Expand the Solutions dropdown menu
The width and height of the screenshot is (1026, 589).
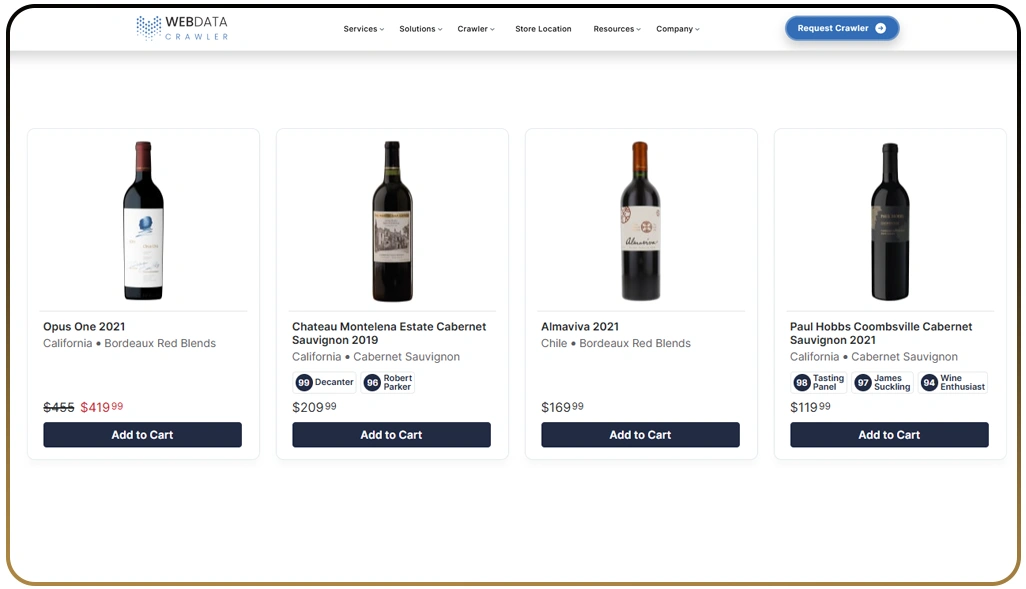coord(420,29)
